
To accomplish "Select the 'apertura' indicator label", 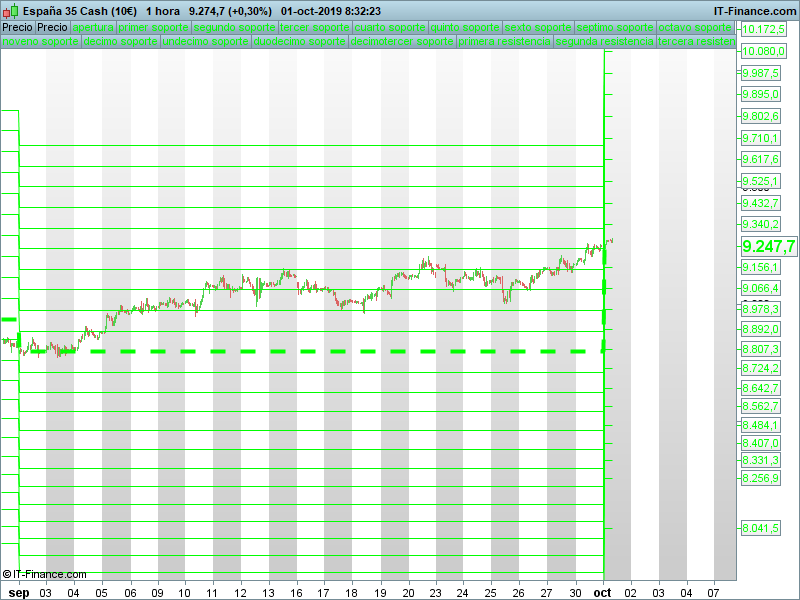I will 93,28.
